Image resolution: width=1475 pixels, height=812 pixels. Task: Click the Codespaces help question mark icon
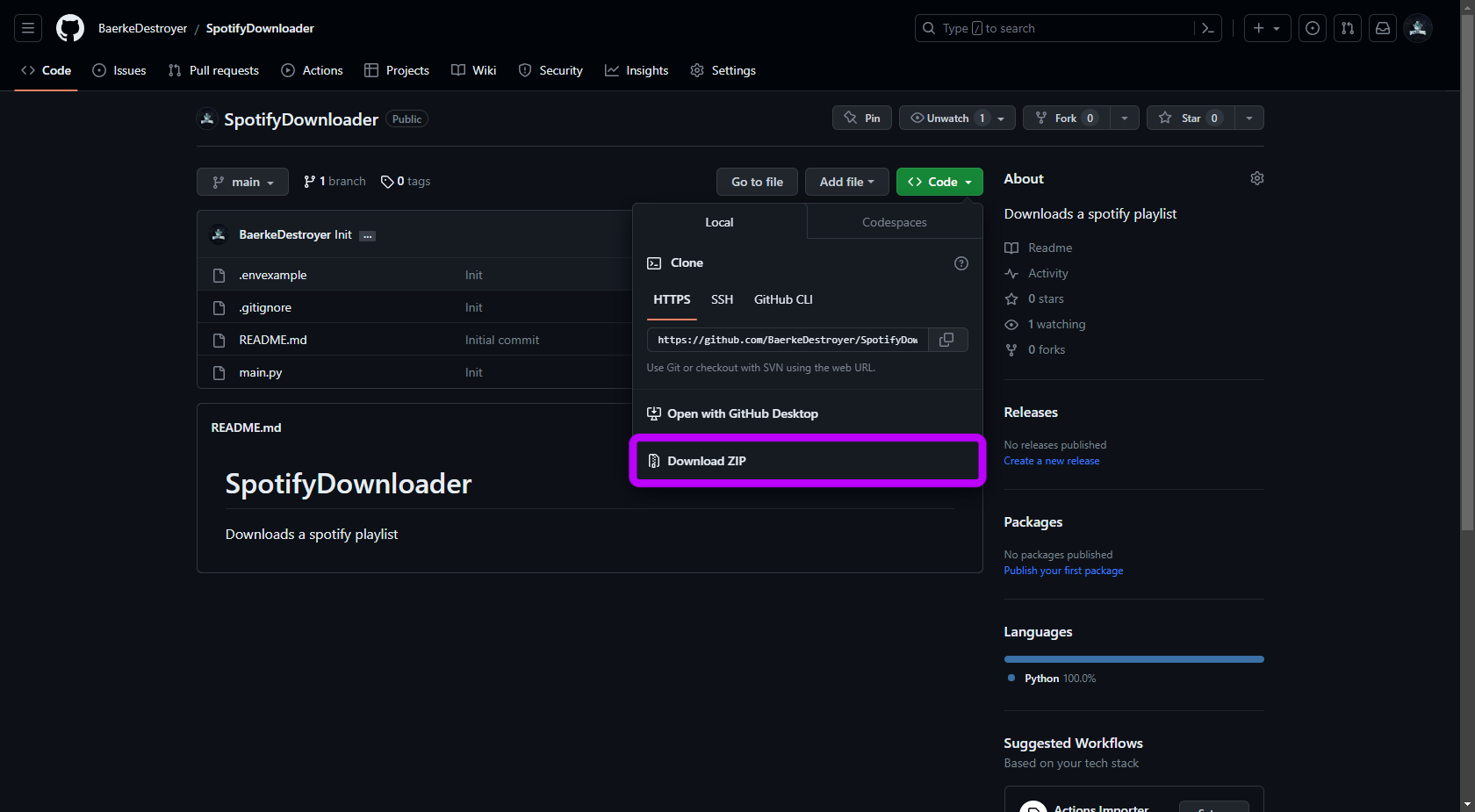(x=961, y=262)
